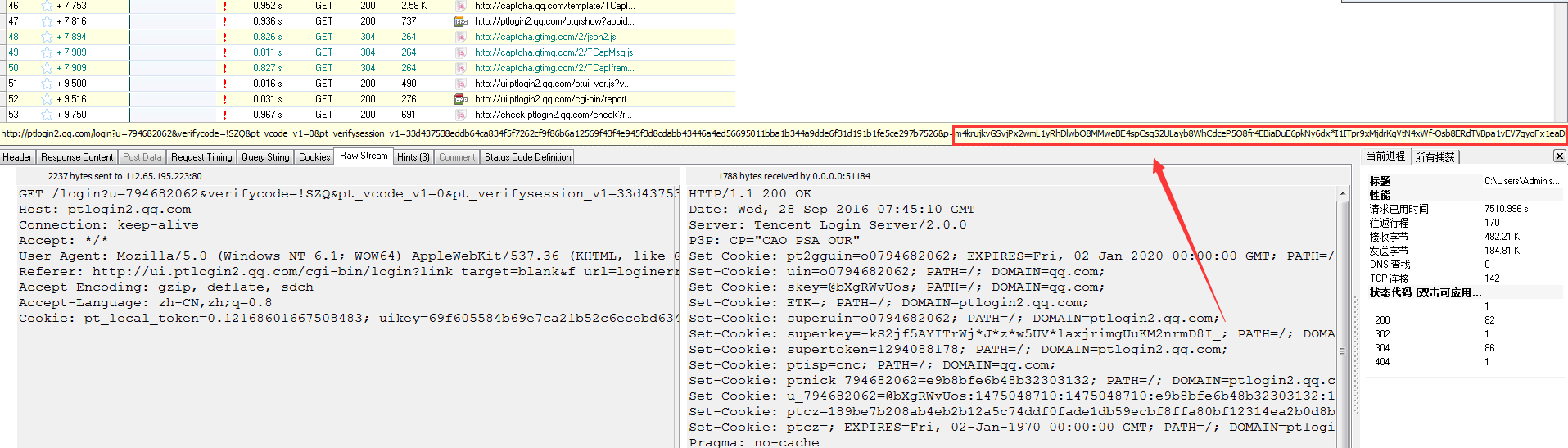The image size is (1568, 448).
Task: Click the JS icon for TCapMsg.js request
Action: coord(461,52)
